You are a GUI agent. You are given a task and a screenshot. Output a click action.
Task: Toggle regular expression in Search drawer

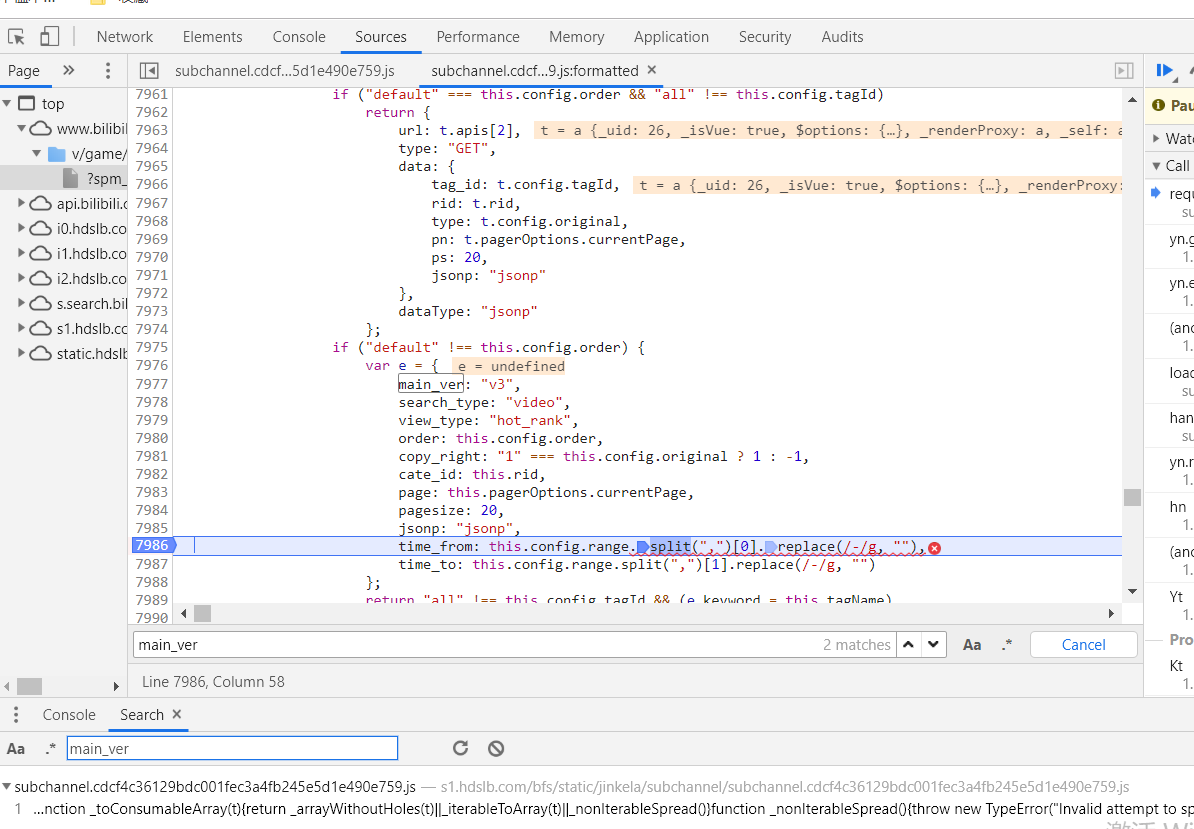coord(50,748)
